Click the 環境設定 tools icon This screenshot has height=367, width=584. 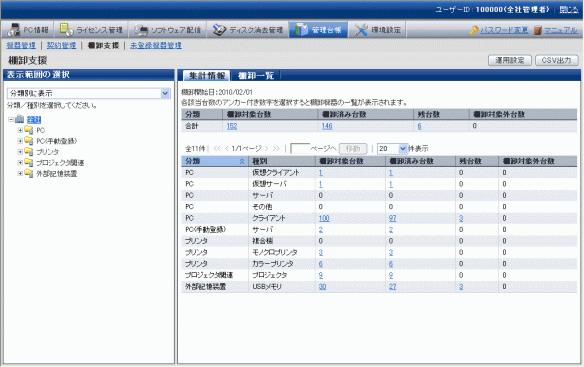coord(361,30)
